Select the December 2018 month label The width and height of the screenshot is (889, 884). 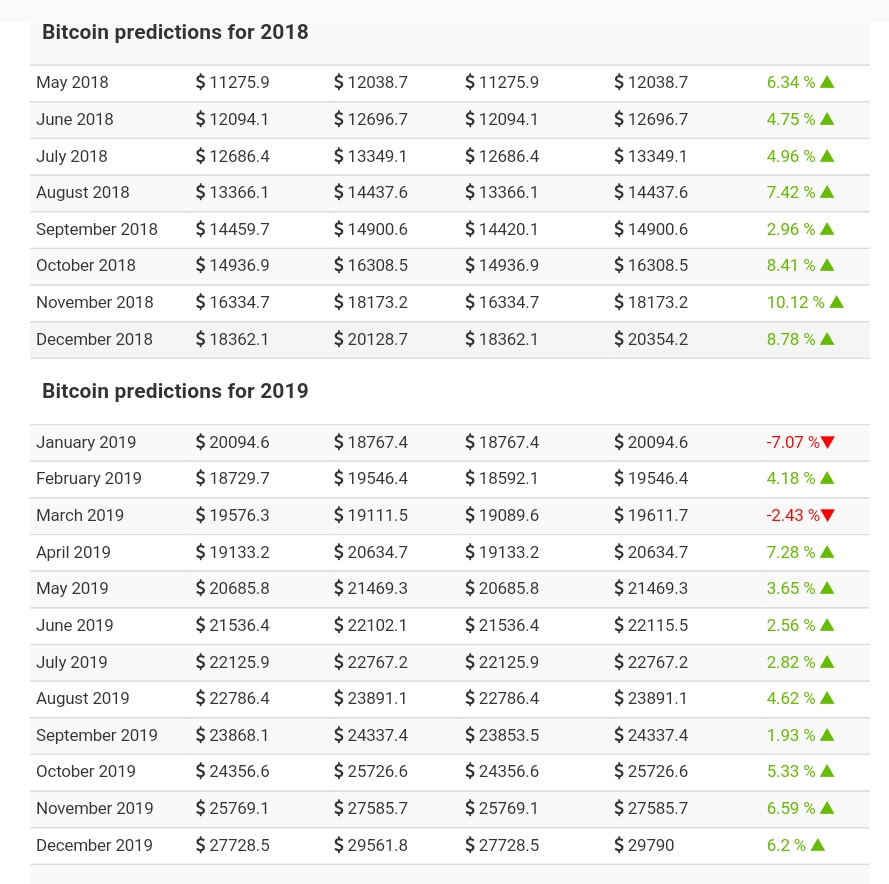click(x=94, y=339)
